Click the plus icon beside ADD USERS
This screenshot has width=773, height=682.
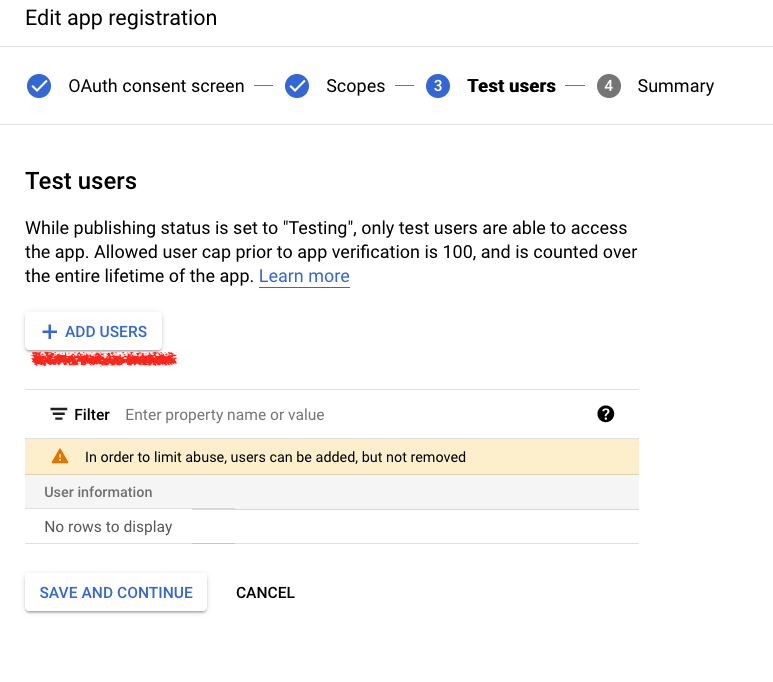49,332
